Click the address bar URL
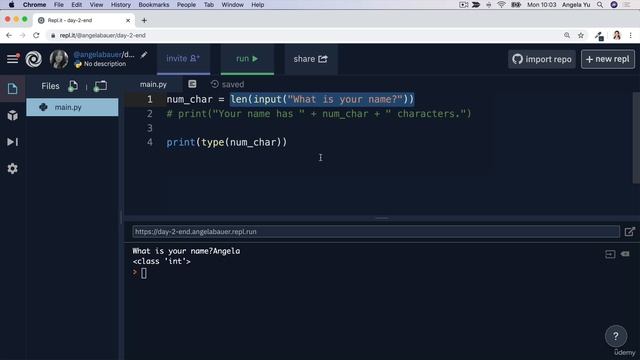 pyautogui.click(x=102, y=36)
